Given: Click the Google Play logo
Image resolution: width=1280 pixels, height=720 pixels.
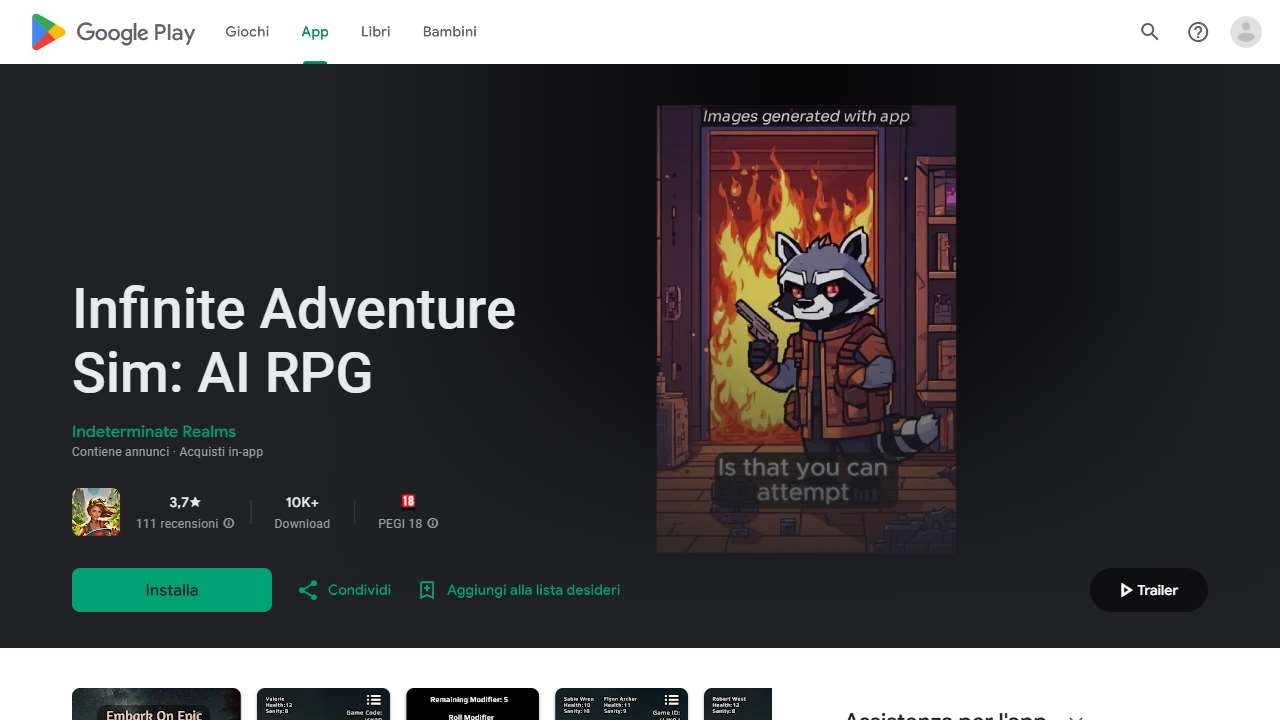Looking at the screenshot, I should [112, 32].
